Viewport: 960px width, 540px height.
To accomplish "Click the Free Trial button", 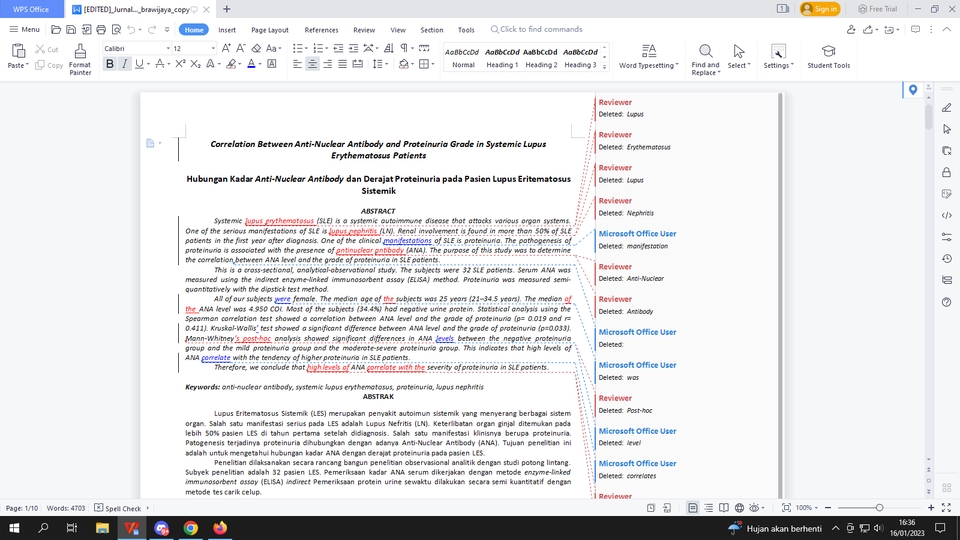I will (x=877, y=9).
